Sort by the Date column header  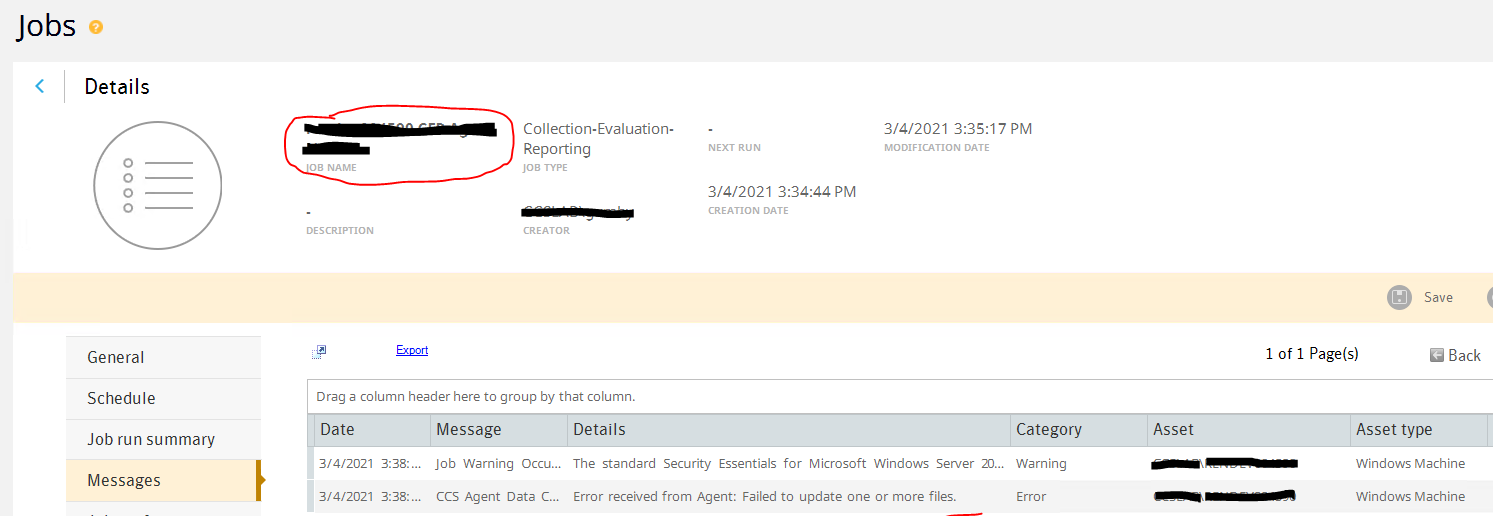[338, 429]
